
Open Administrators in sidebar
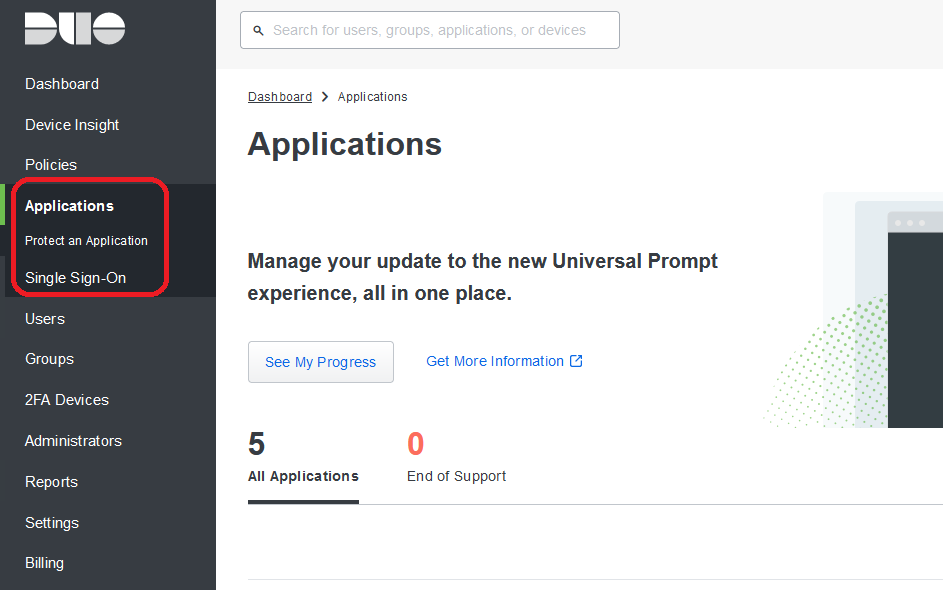tap(73, 441)
